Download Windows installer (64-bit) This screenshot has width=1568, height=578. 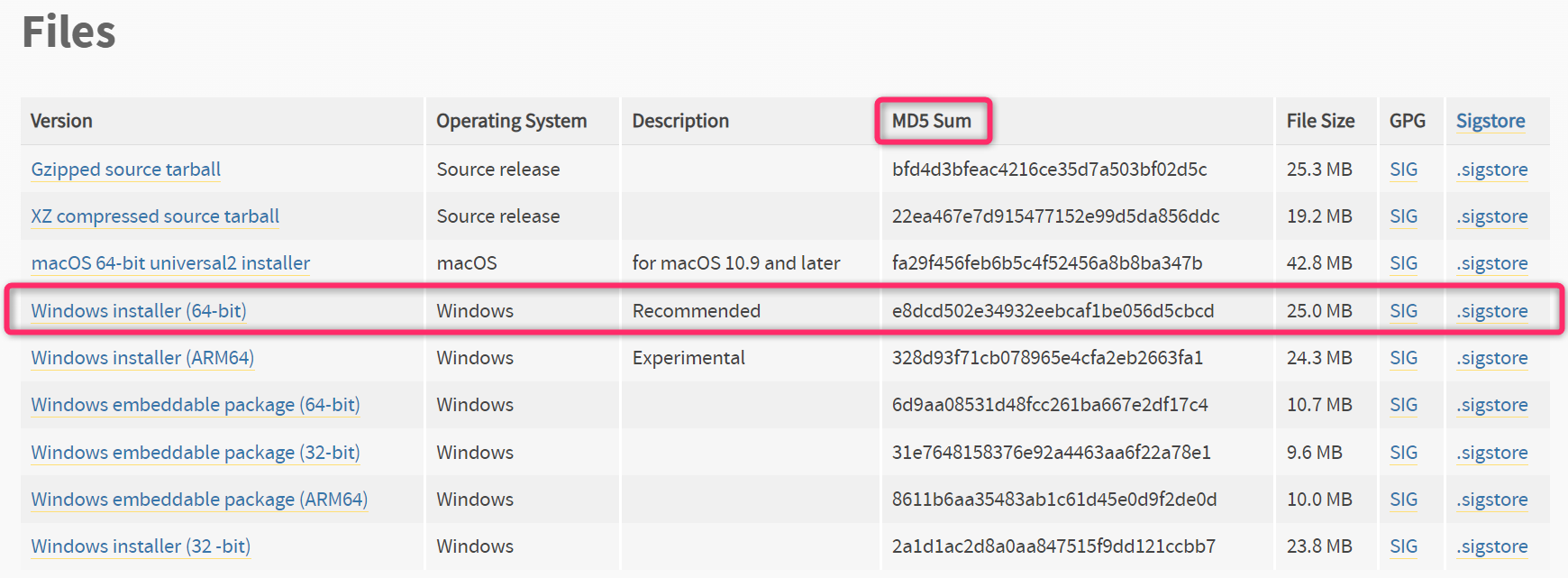[x=138, y=311]
